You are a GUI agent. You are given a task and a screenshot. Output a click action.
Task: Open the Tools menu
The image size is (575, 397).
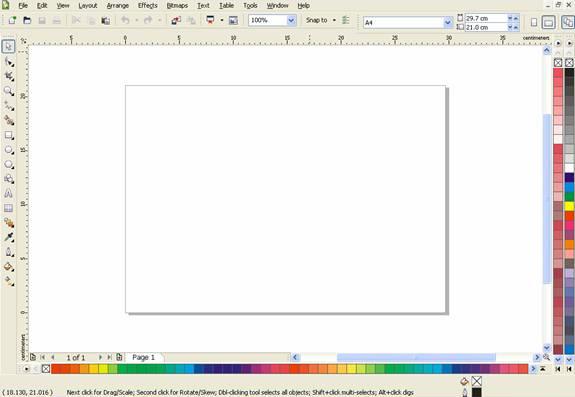point(250,5)
